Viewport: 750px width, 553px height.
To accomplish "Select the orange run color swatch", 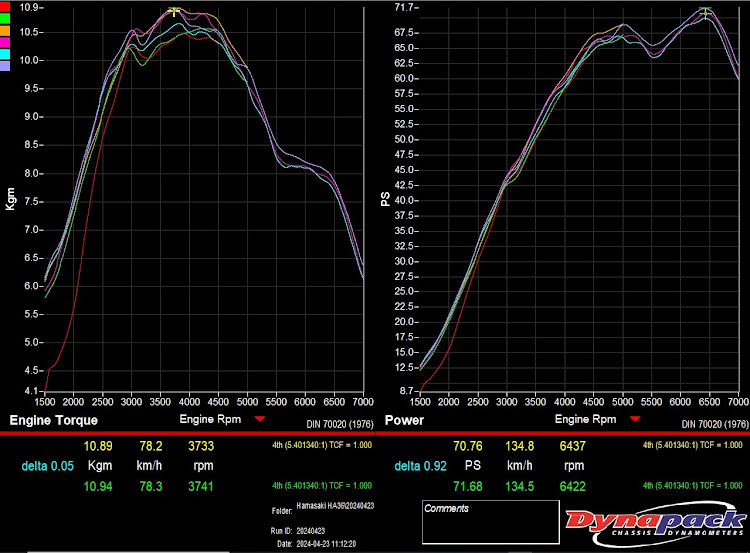I will [x=5, y=31].
